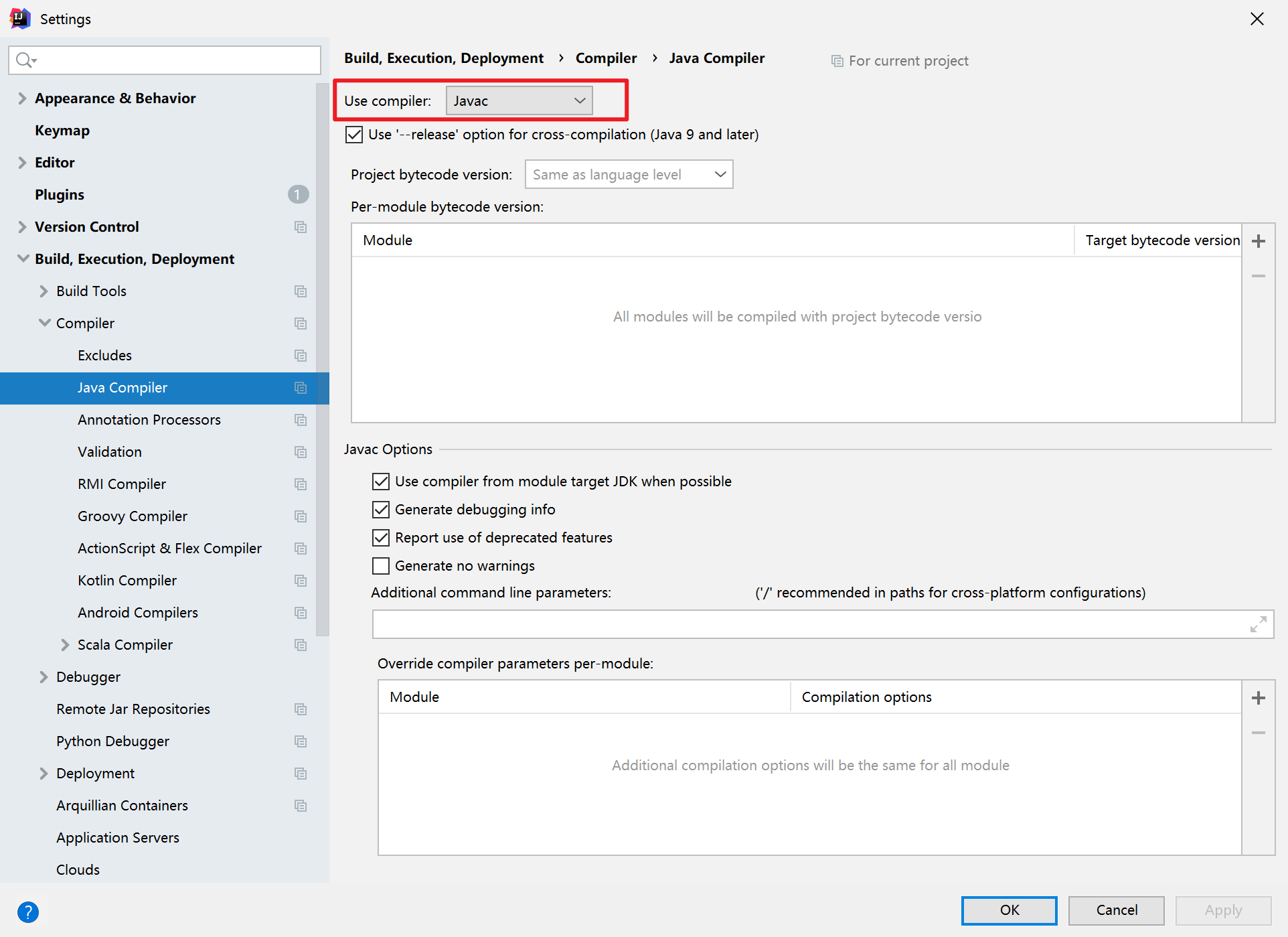Click the Plugins update count badge

pyautogui.click(x=298, y=195)
